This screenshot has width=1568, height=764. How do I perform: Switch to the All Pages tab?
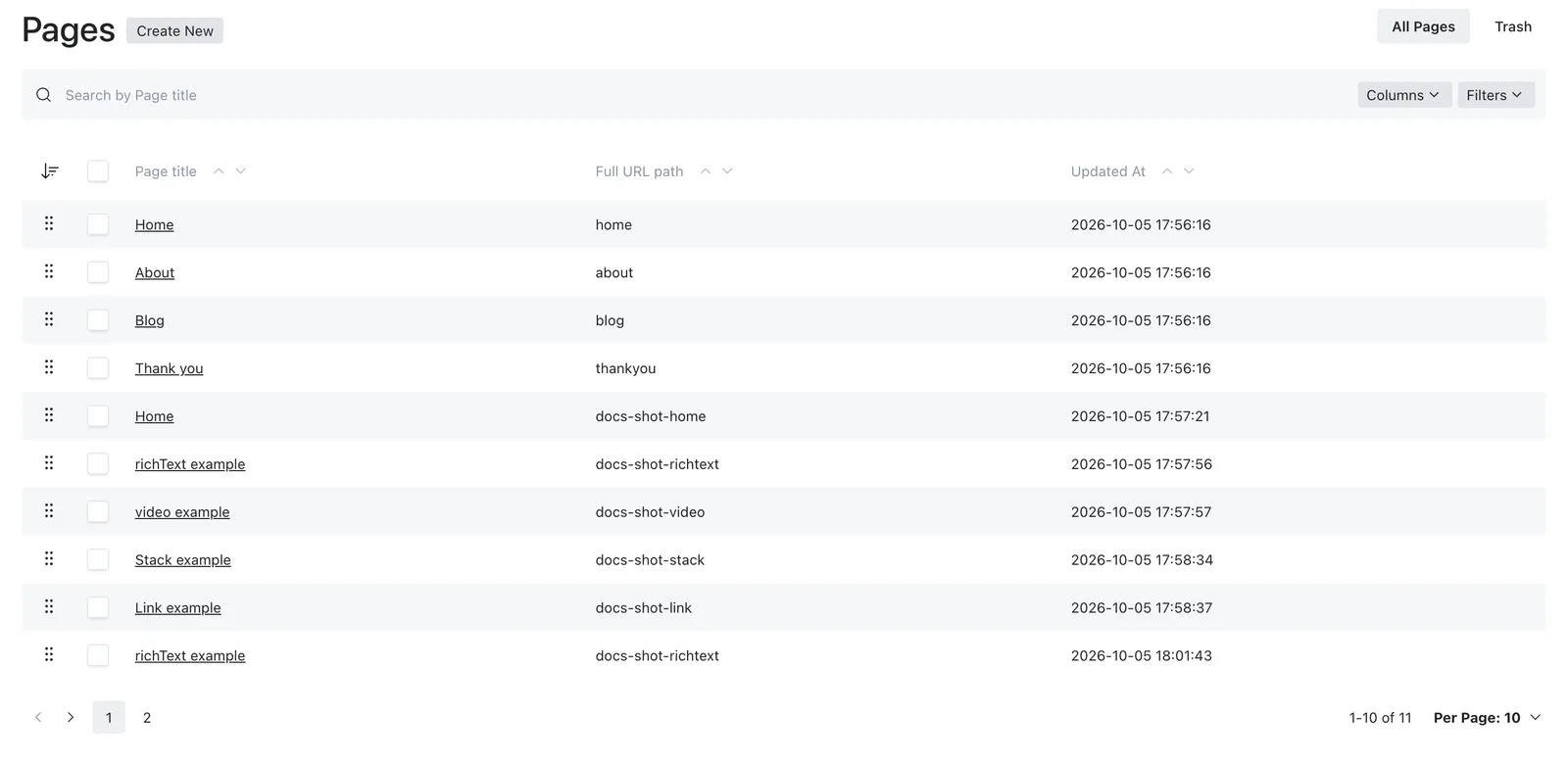(1423, 26)
